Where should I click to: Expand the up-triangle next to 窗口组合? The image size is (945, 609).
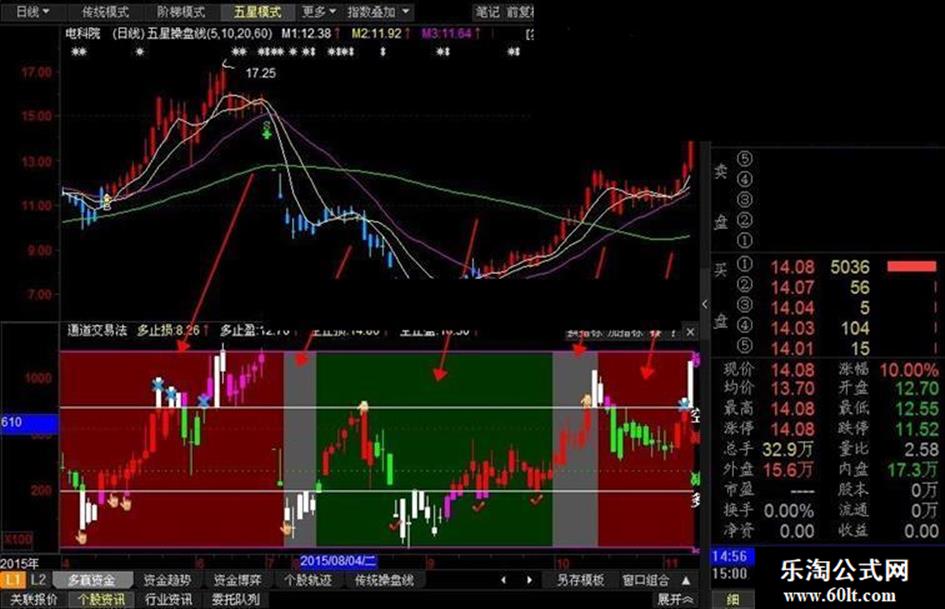pos(686,581)
